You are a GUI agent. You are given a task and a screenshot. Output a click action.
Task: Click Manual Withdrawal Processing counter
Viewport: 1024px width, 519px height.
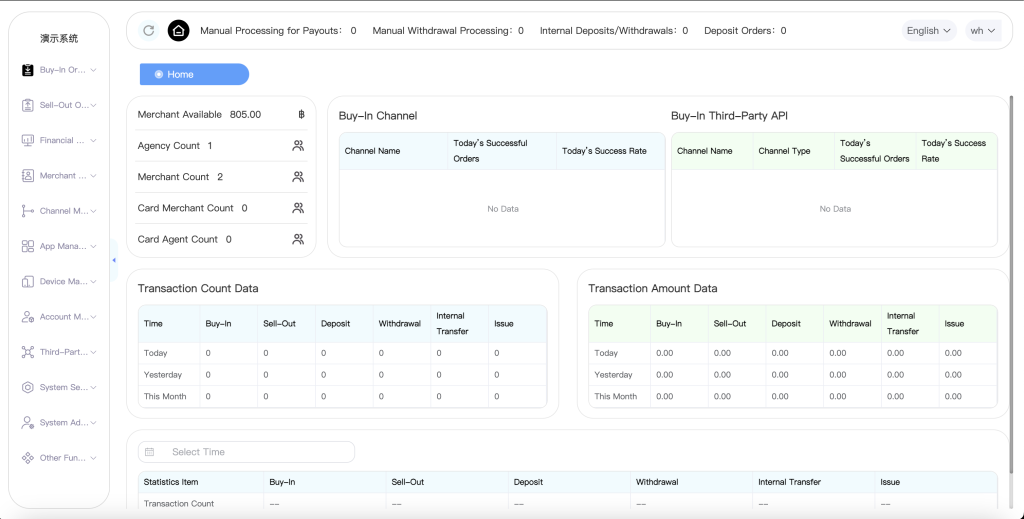448,31
